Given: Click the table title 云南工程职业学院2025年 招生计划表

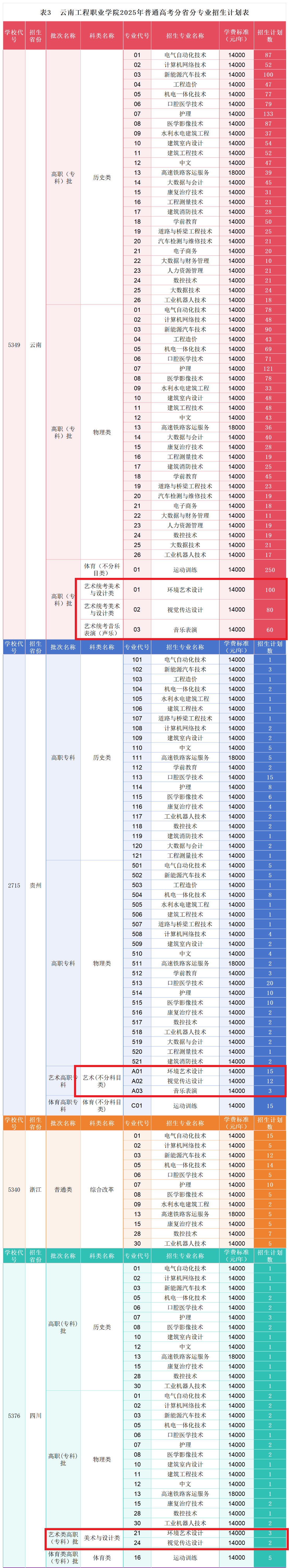Looking at the screenshot, I should 144,12.
